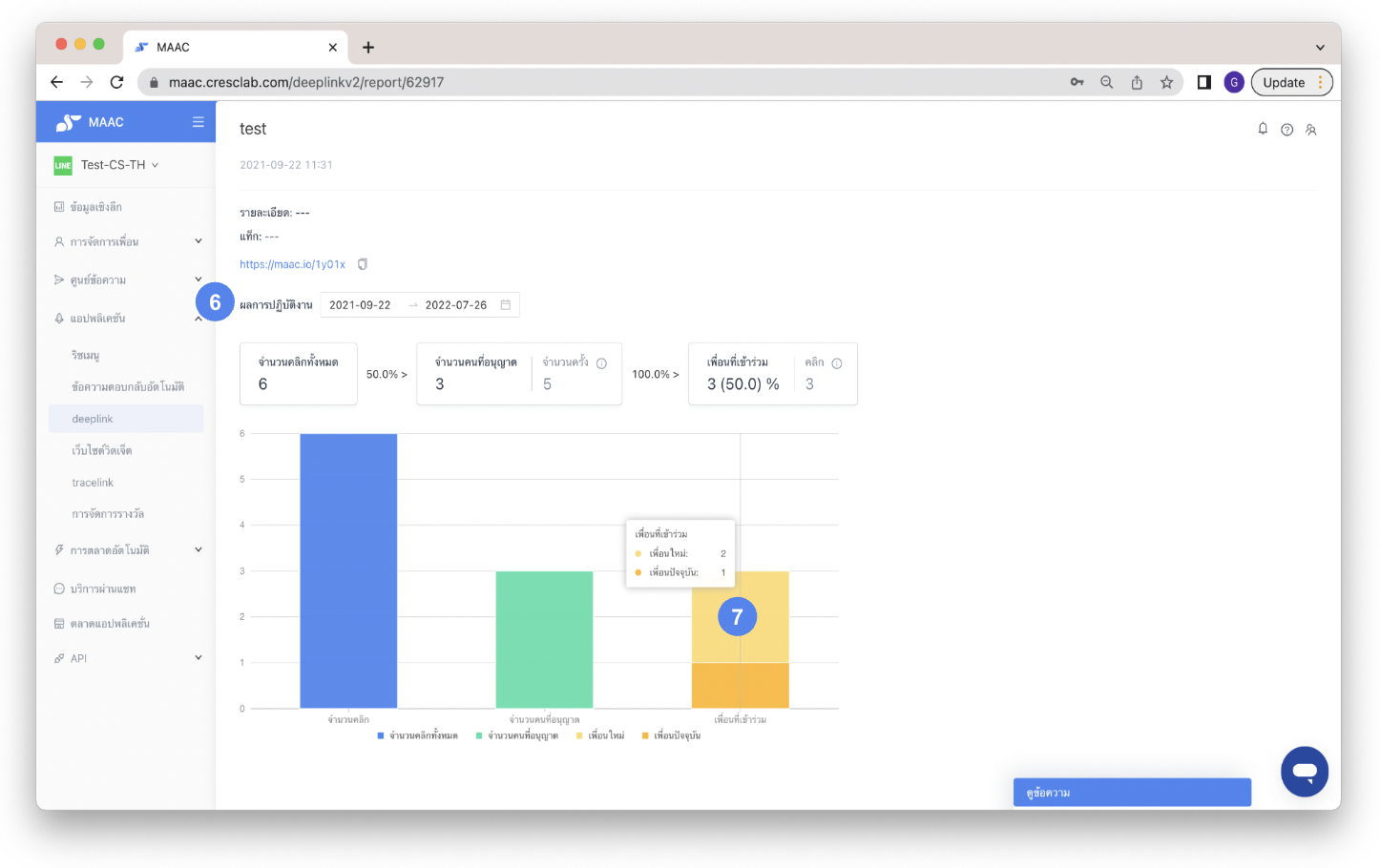
Task: Select deeplink in the sidebar
Action: point(93,419)
